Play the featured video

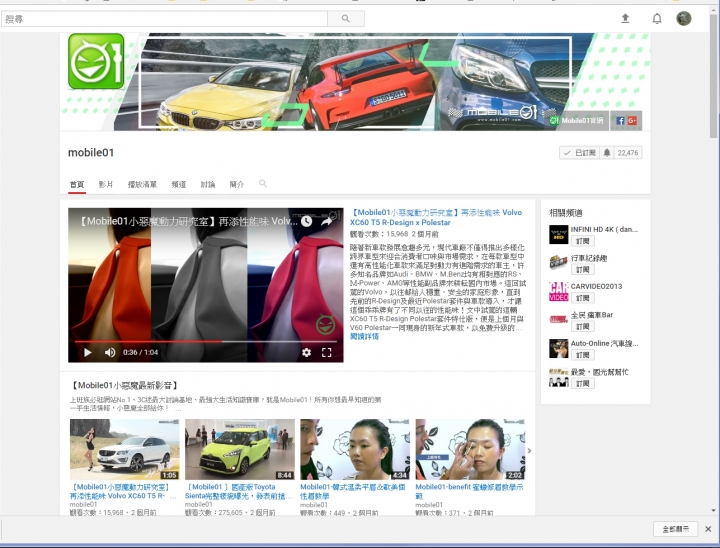pyautogui.click(x=87, y=352)
